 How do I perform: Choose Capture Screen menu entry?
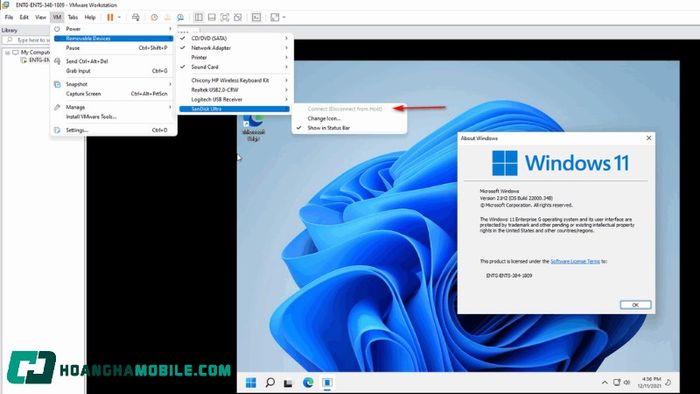113,94
